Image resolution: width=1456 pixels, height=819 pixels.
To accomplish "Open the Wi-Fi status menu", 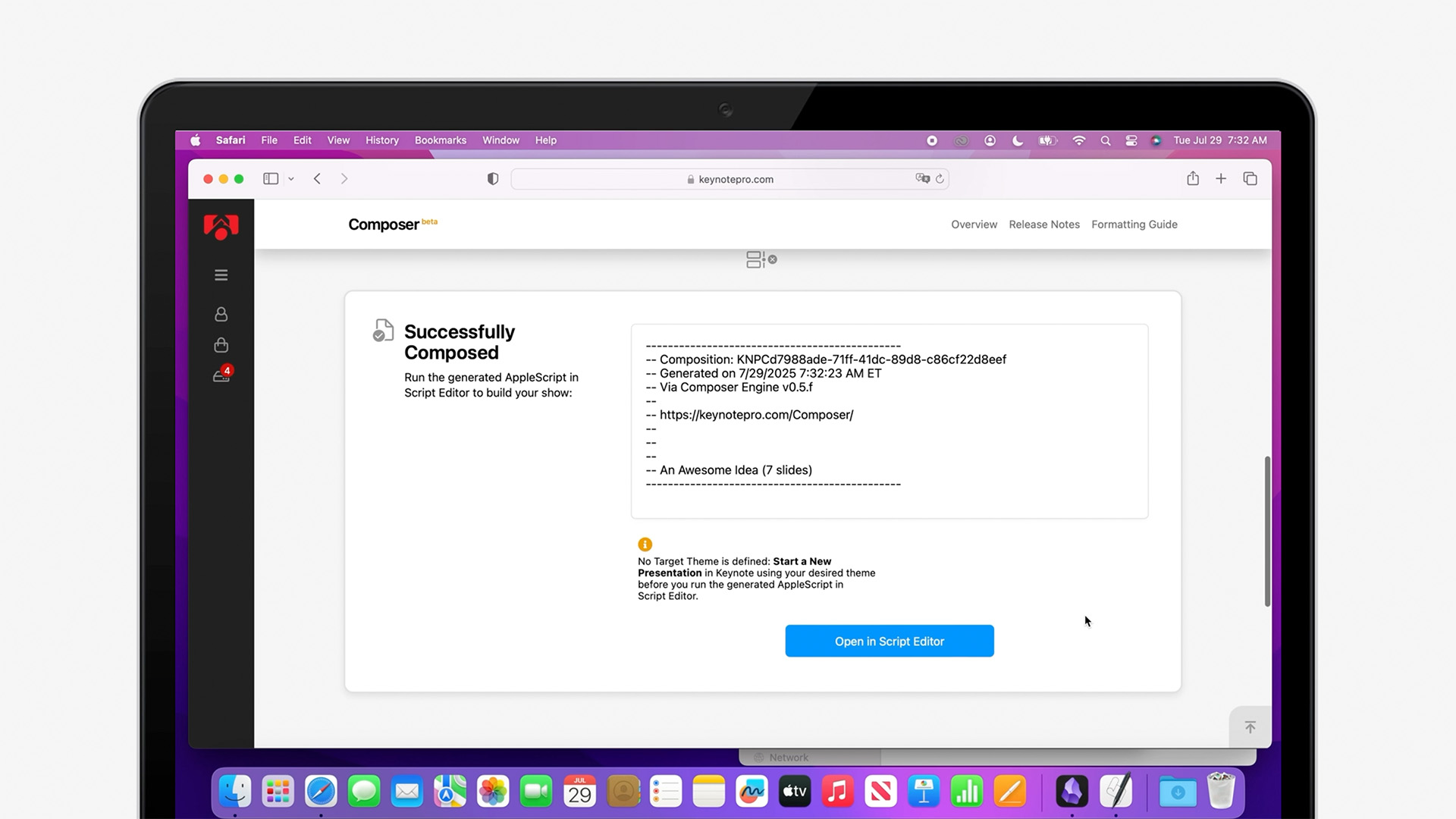I will tap(1078, 140).
